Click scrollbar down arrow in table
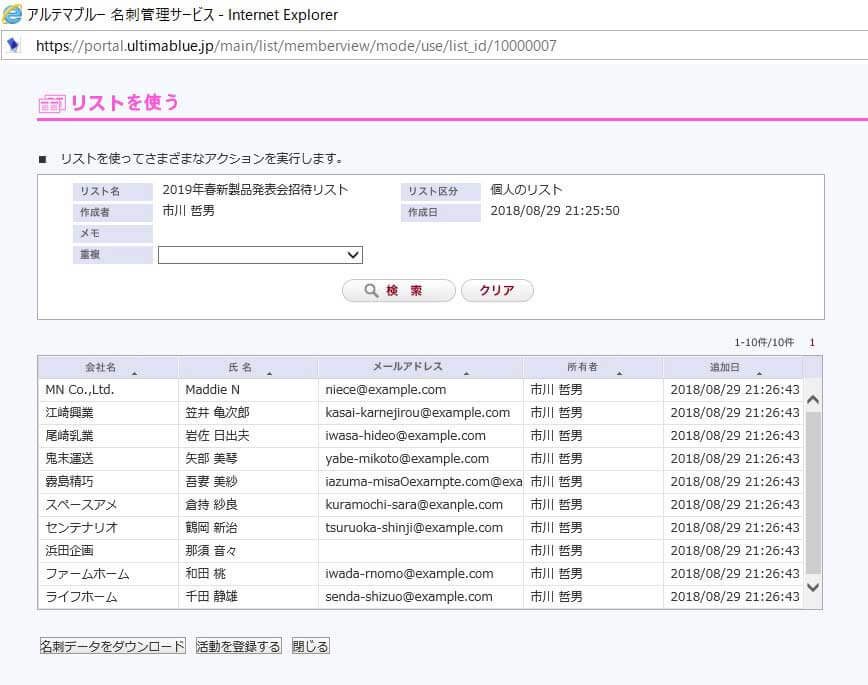This screenshot has height=685, width=868. point(813,587)
